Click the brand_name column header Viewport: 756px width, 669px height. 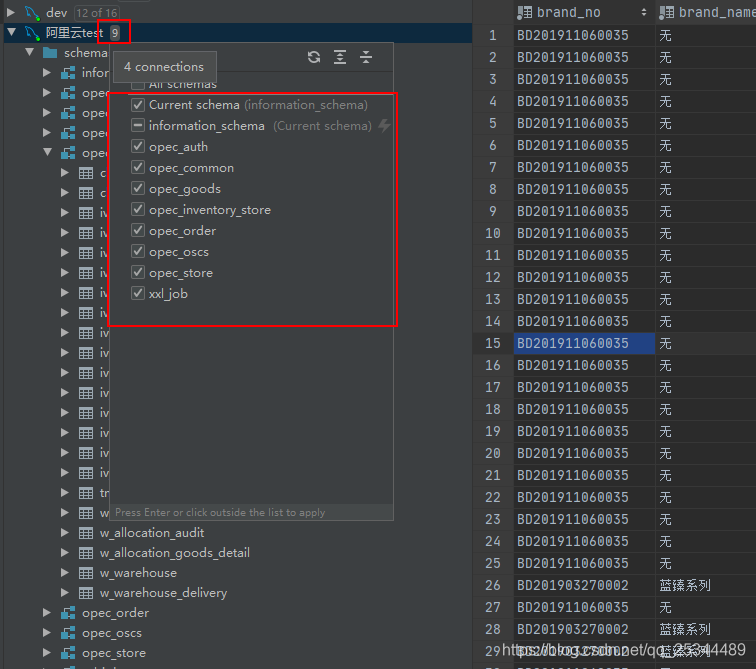(706, 13)
